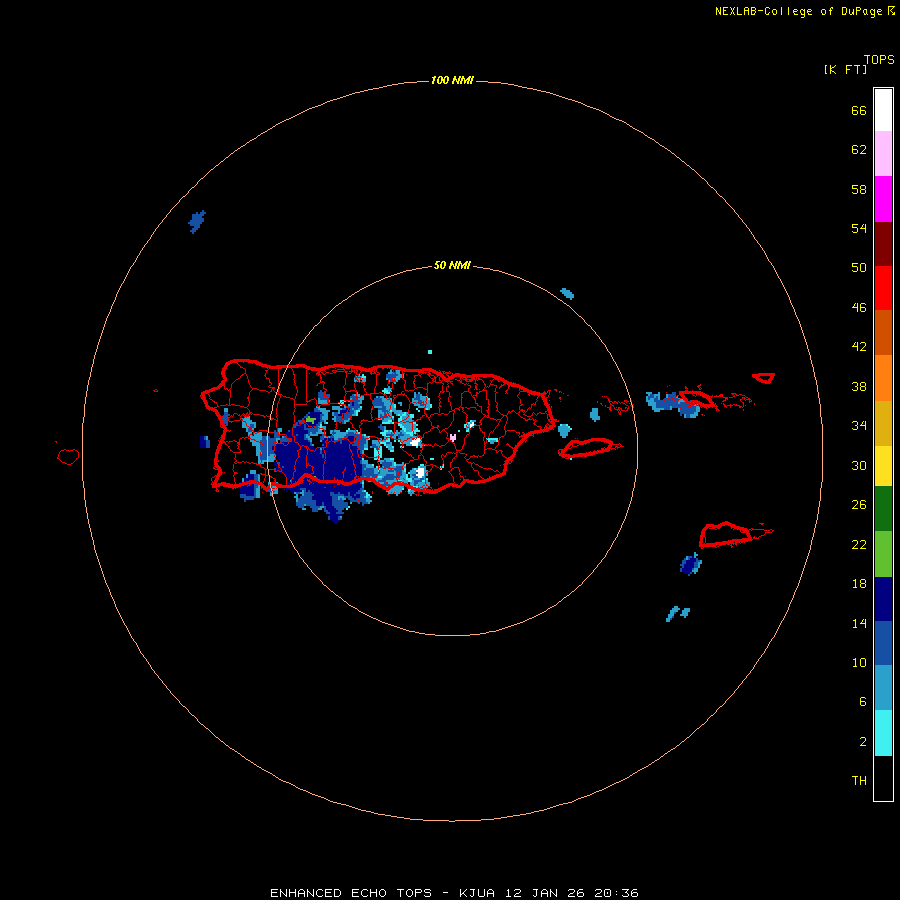Viewport: 900px width, 900px height.
Task: Click the 34 legend value
Action: point(859,426)
